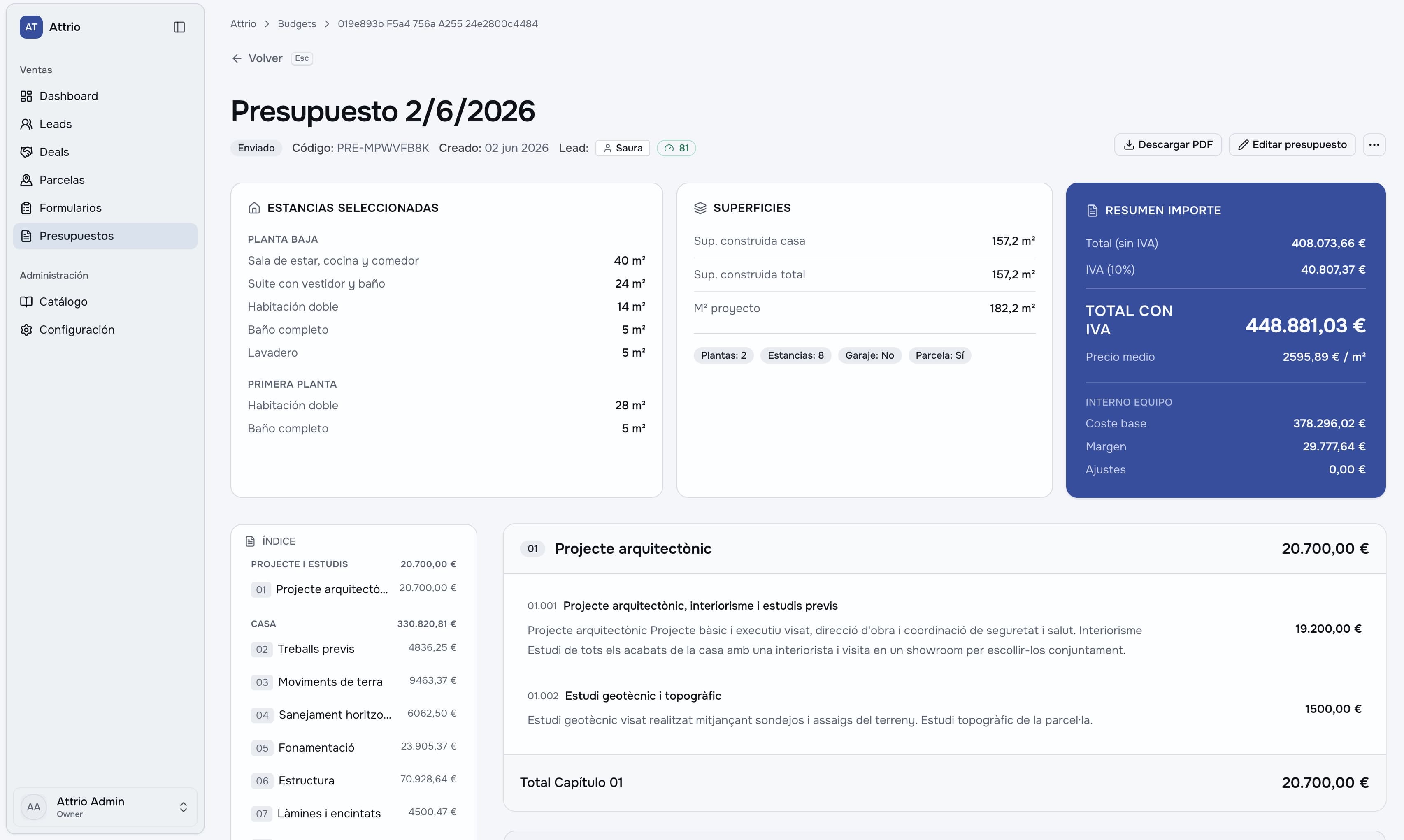Viewport: 1404px width, 840px height.
Task: Jump to 04 Sanejament horitzontal in index
Action: (x=353, y=715)
